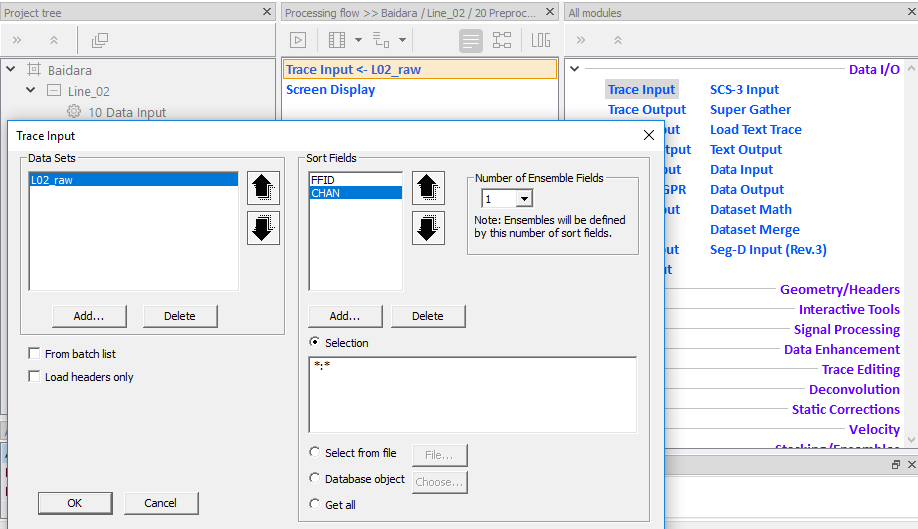
Task: Click Delete button under Data Sets
Action: 180,316
